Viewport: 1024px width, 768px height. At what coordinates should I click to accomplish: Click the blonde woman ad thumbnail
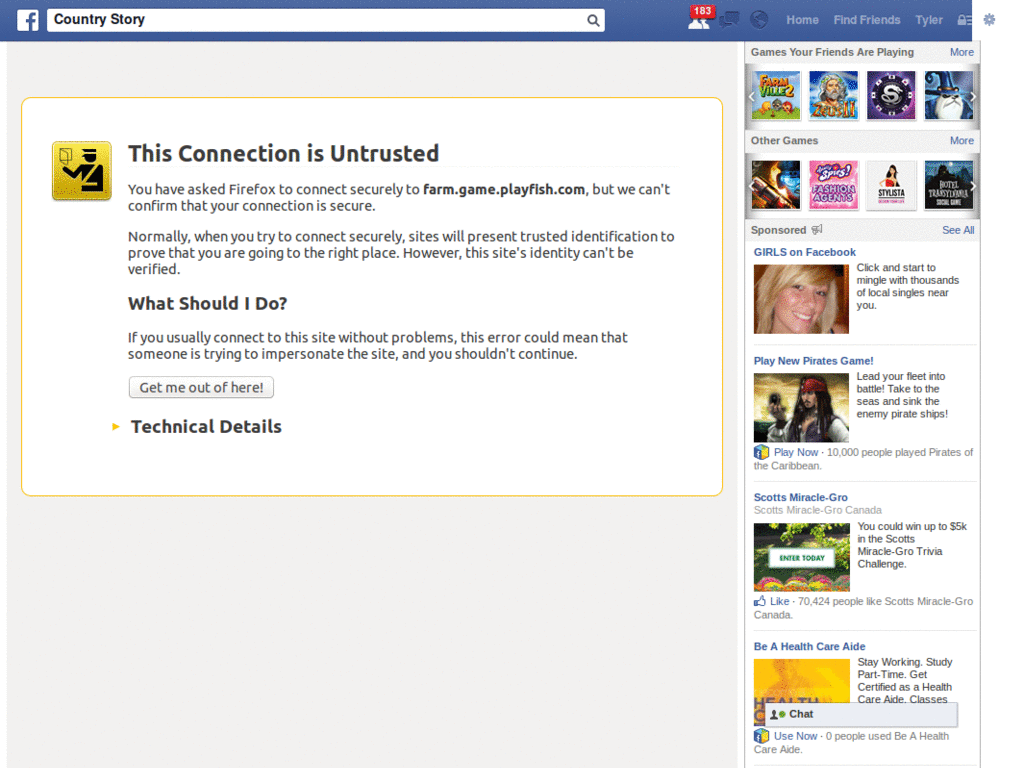tap(801, 299)
